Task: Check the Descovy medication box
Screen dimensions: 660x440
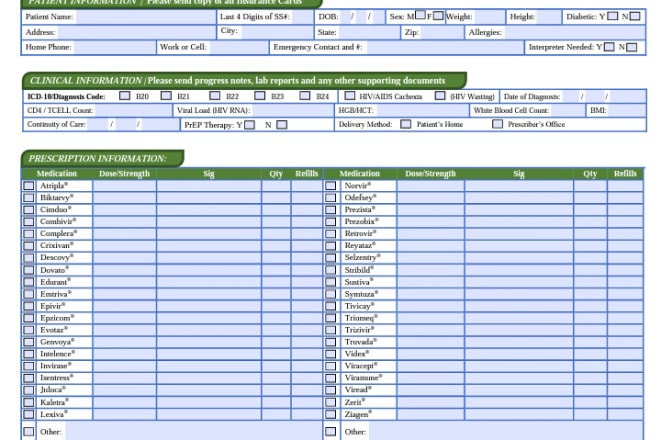Action: coord(29,258)
